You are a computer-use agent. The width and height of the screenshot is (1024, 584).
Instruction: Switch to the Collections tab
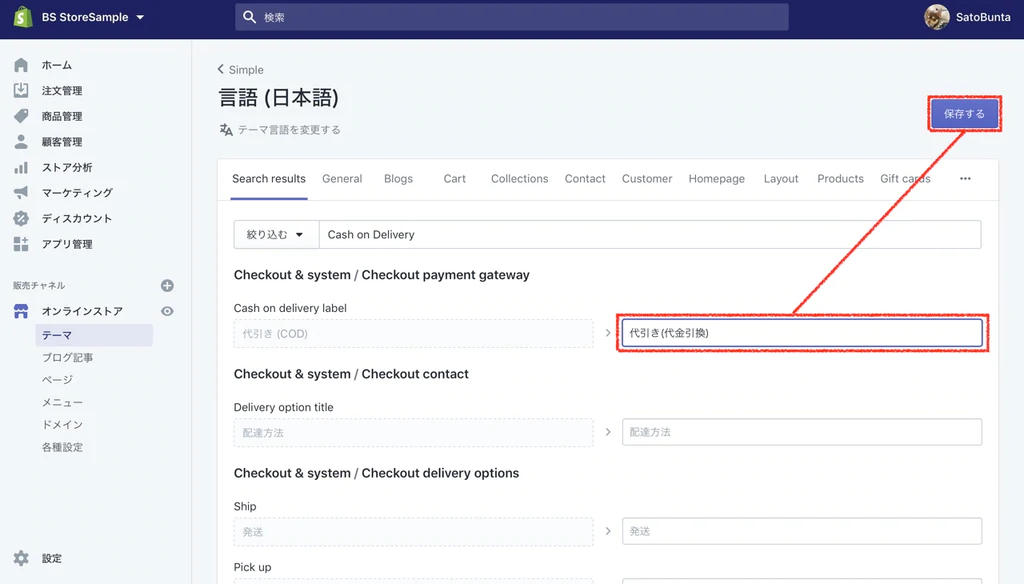[519, 179]
